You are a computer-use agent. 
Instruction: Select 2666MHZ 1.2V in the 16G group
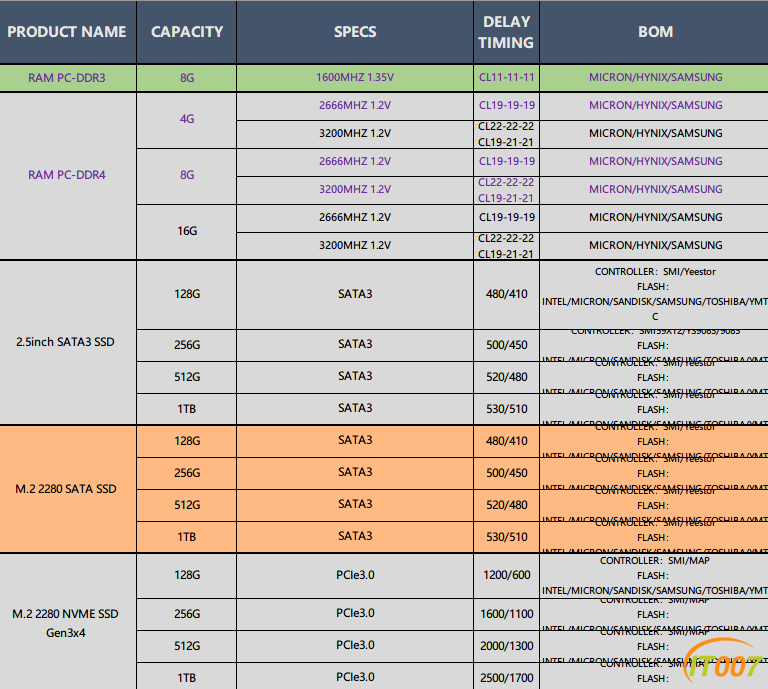(355, 217)
